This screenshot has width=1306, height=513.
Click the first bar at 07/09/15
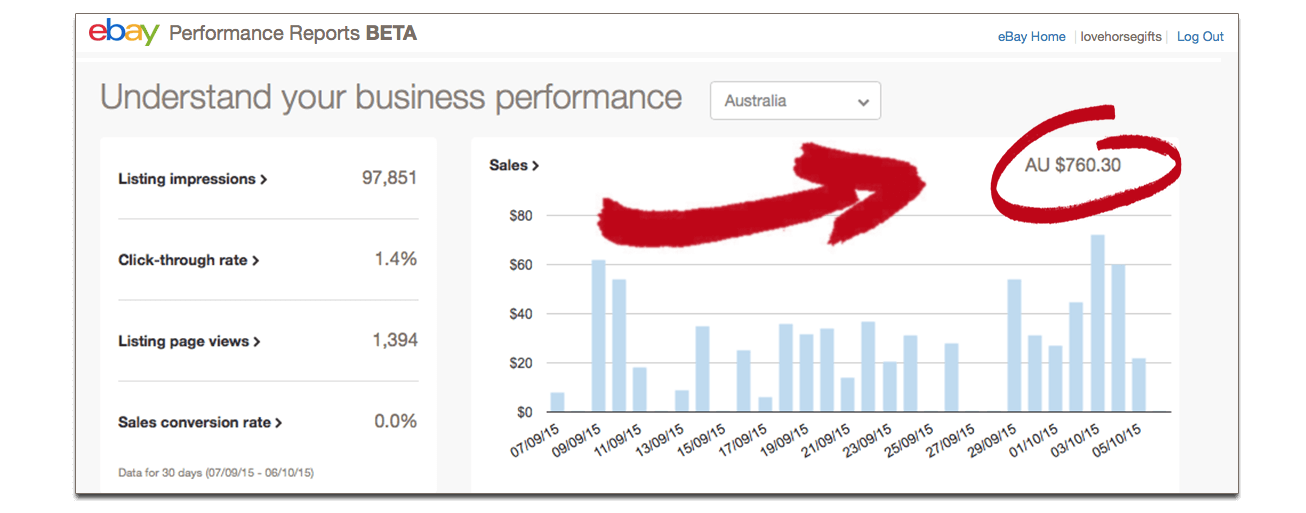(x=557, y=402)
